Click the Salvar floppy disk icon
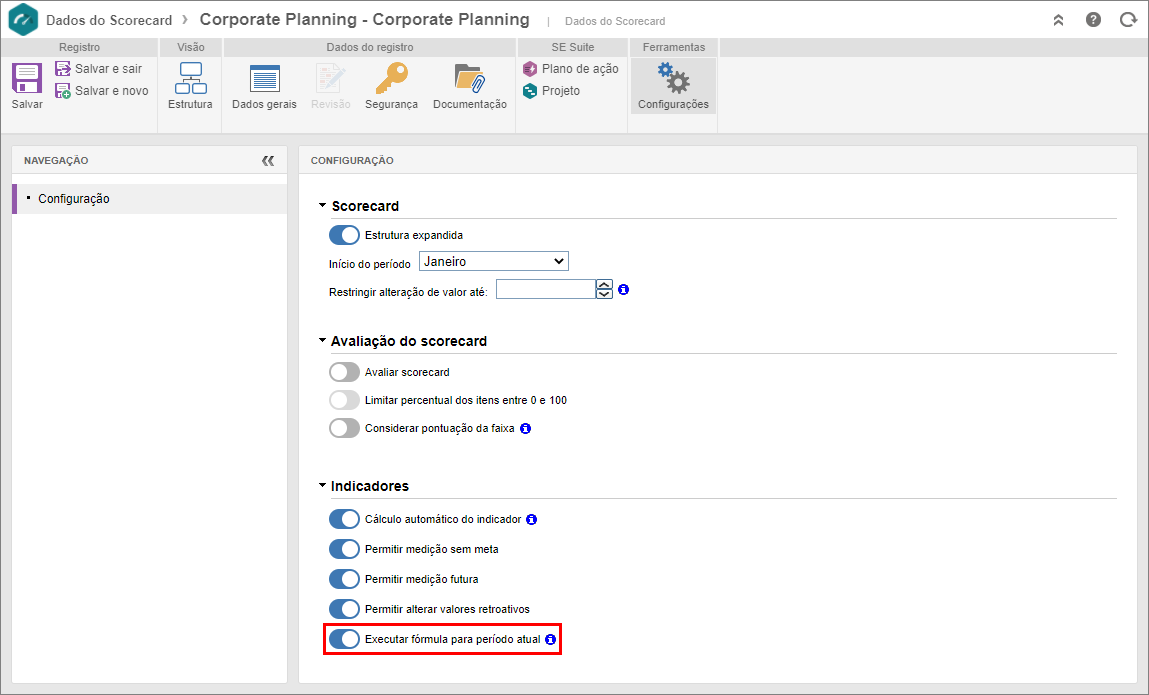This screenshot has height=695, width=1149. click(27, 78)
